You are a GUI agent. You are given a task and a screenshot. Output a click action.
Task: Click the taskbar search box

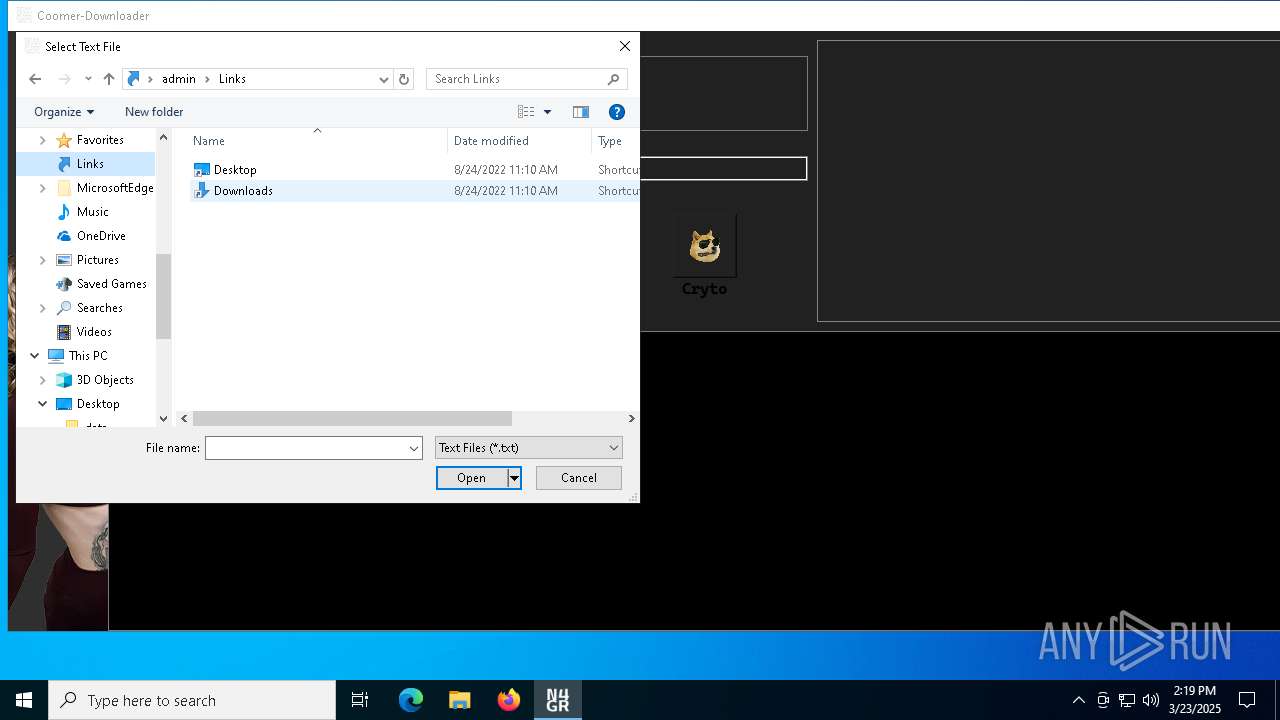[192, 700]
